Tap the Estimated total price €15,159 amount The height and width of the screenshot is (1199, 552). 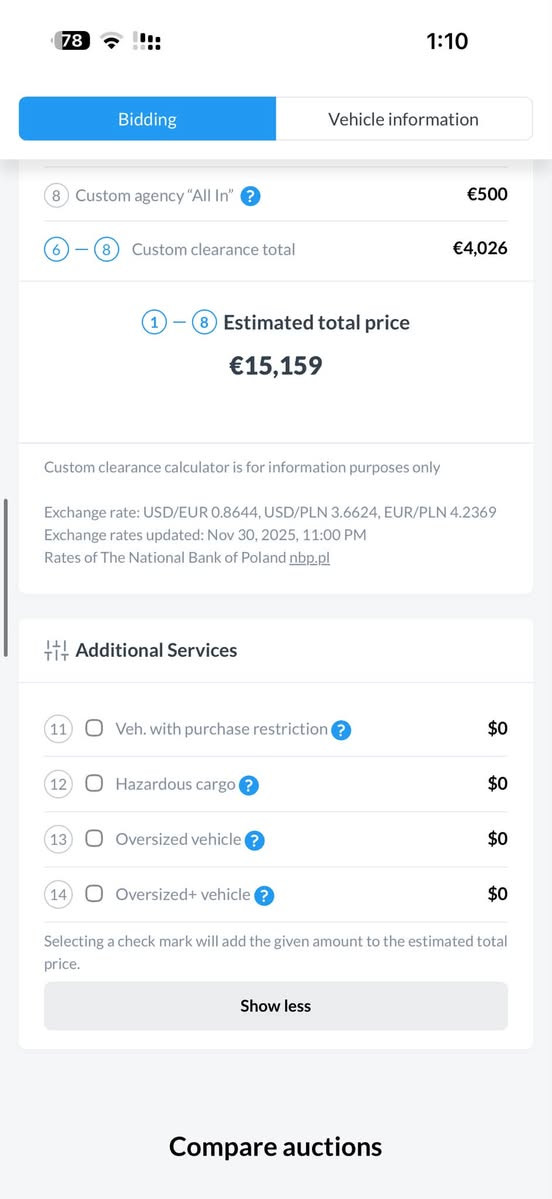276,366
